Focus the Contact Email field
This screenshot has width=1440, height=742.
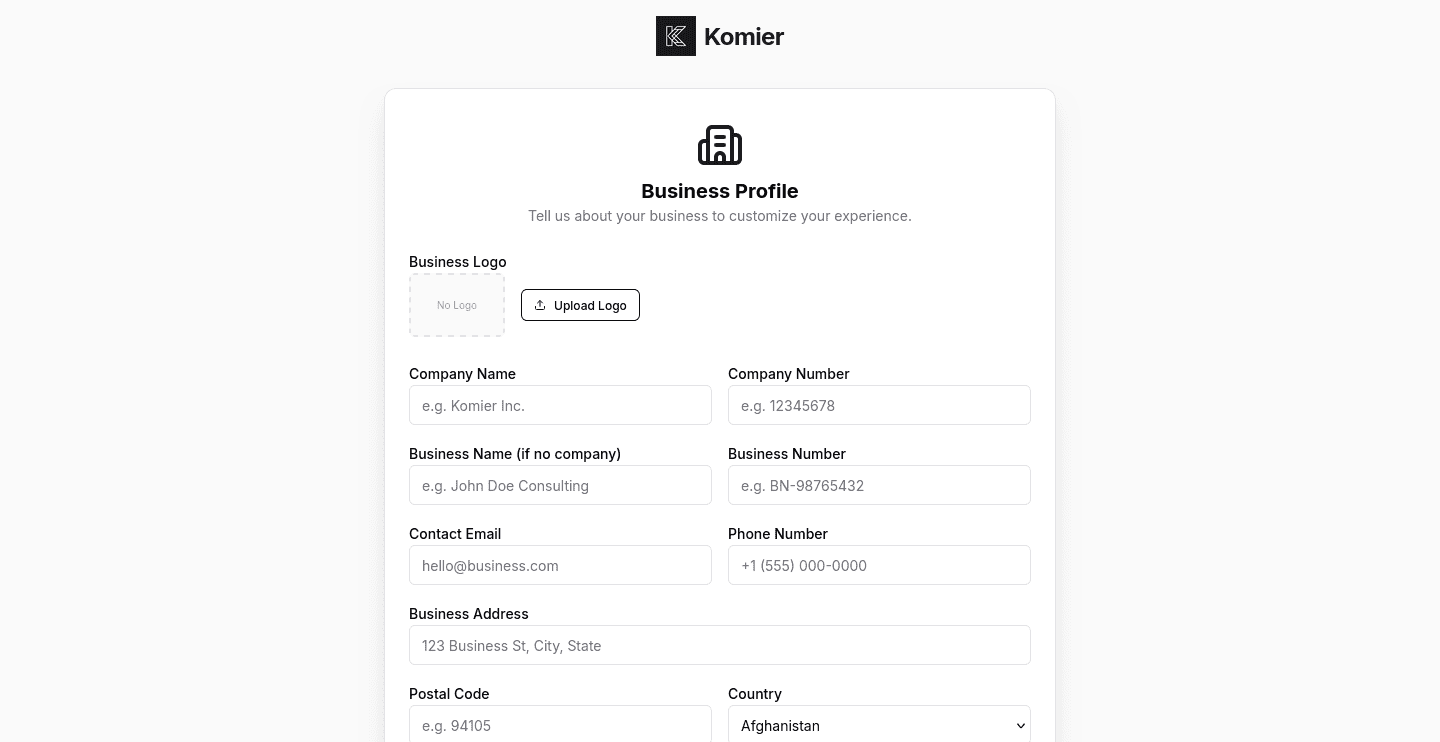[x=560, y=565]
